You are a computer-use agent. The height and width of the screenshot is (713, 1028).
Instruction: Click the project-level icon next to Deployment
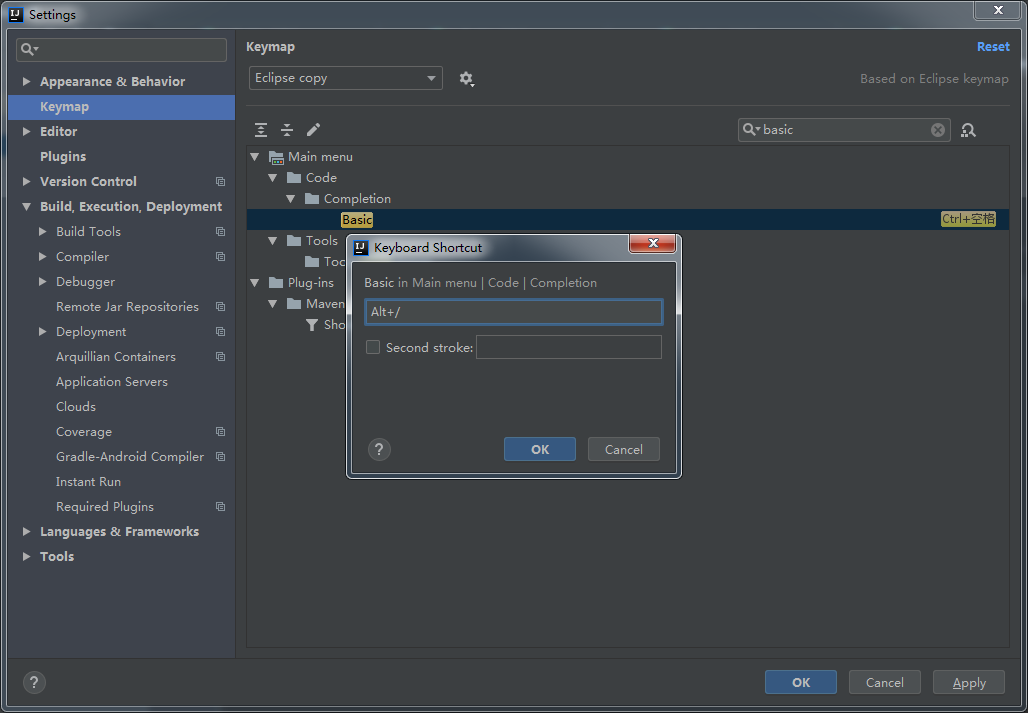point(220,332)
